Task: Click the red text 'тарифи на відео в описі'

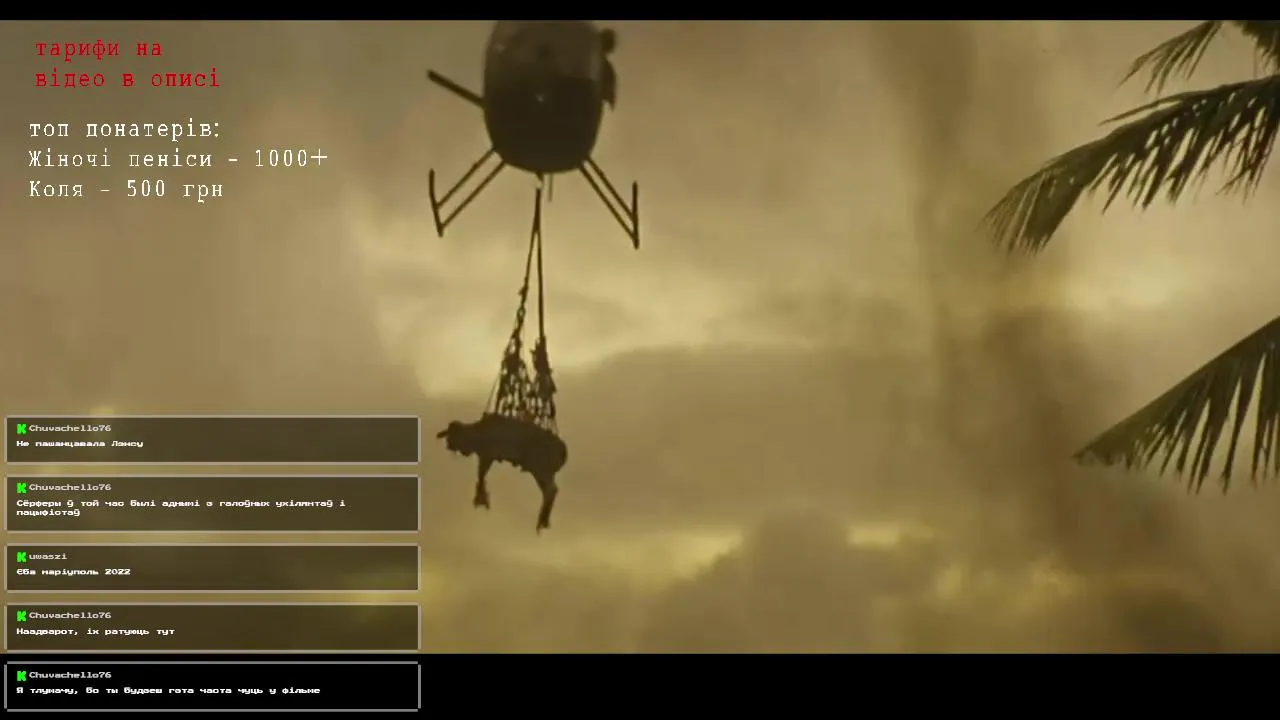Action: coord(127,63)
